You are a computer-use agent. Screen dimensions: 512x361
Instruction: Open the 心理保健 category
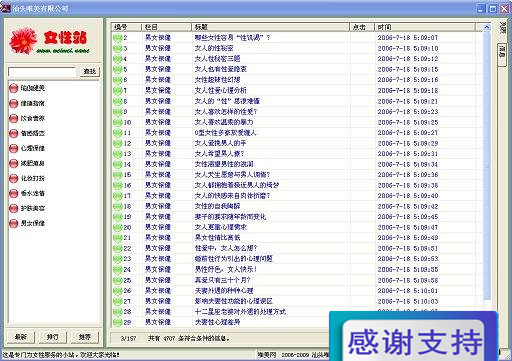(x=27, y=148)
